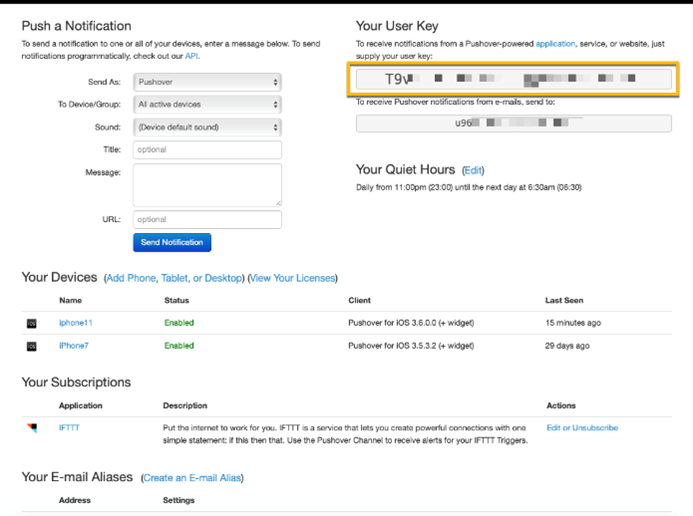Click the Last Seen column header
693x516 pixels.
point(564,300)
